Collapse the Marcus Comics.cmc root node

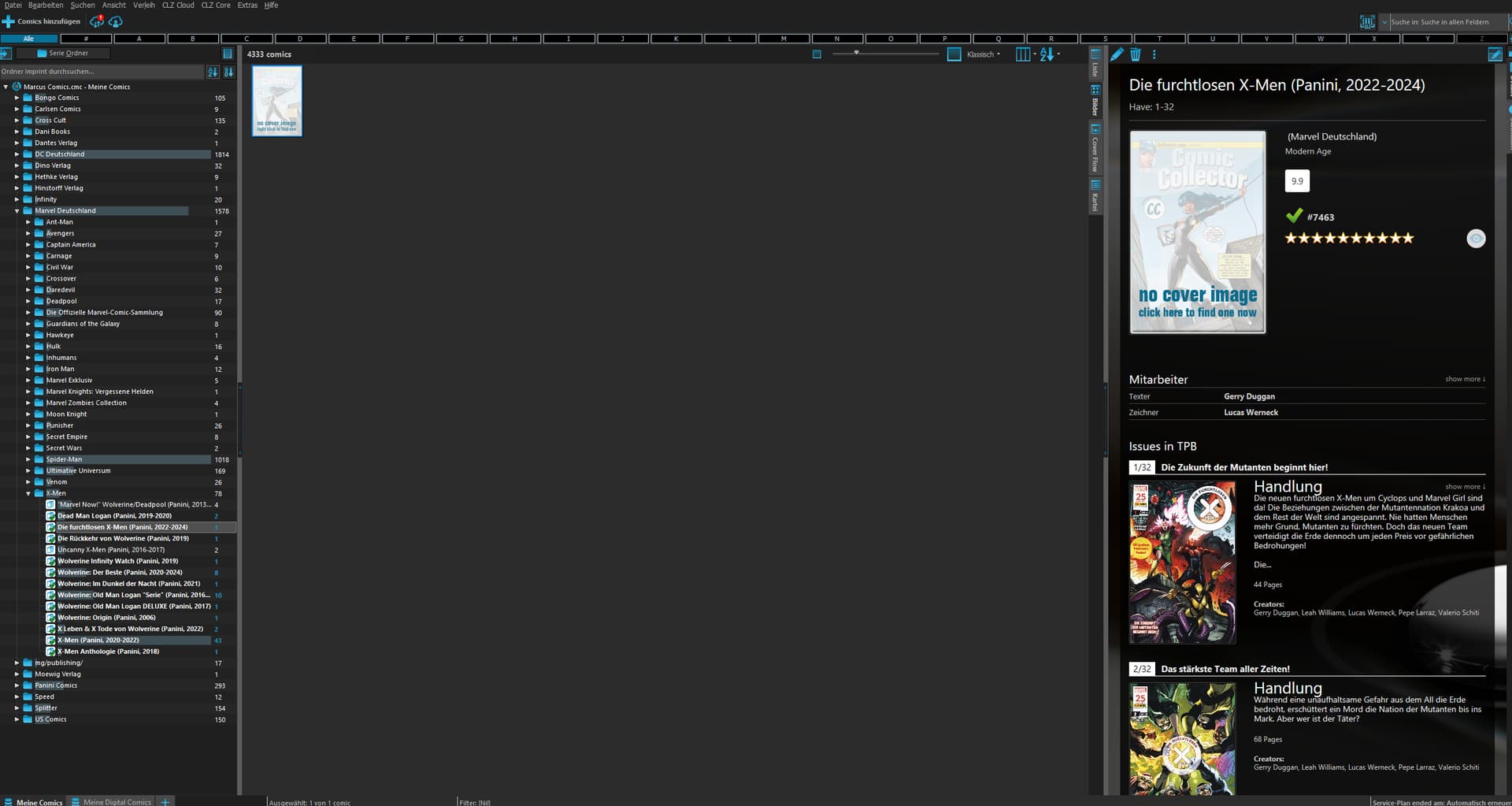tap(6, 87)
